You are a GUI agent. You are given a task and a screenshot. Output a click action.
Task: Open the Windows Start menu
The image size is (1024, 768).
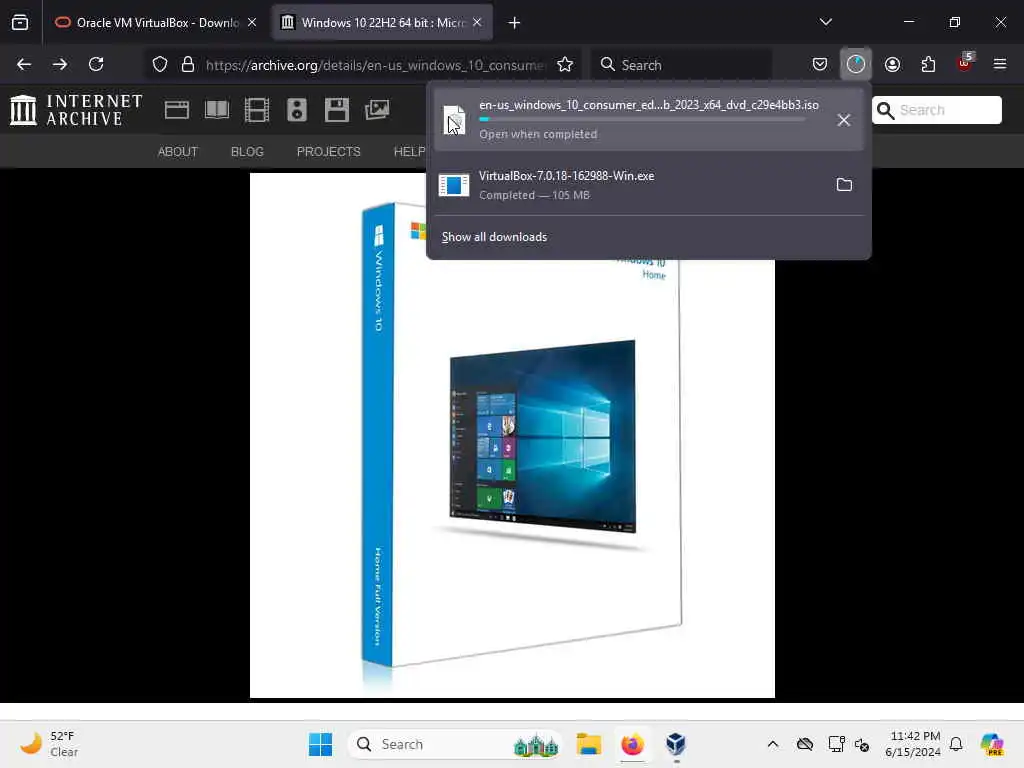coord(320,744)
